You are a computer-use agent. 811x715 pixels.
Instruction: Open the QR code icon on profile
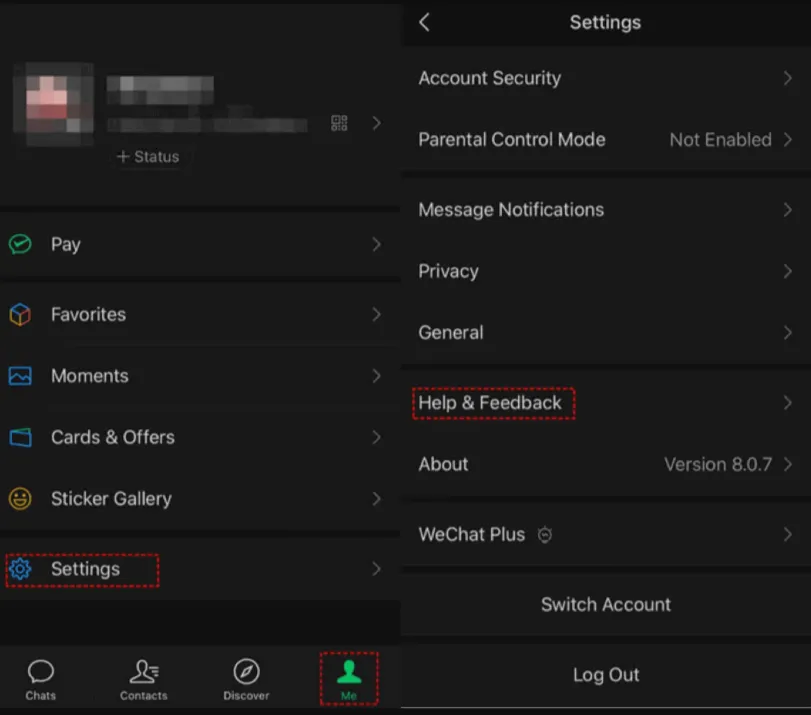coord(339,123)
